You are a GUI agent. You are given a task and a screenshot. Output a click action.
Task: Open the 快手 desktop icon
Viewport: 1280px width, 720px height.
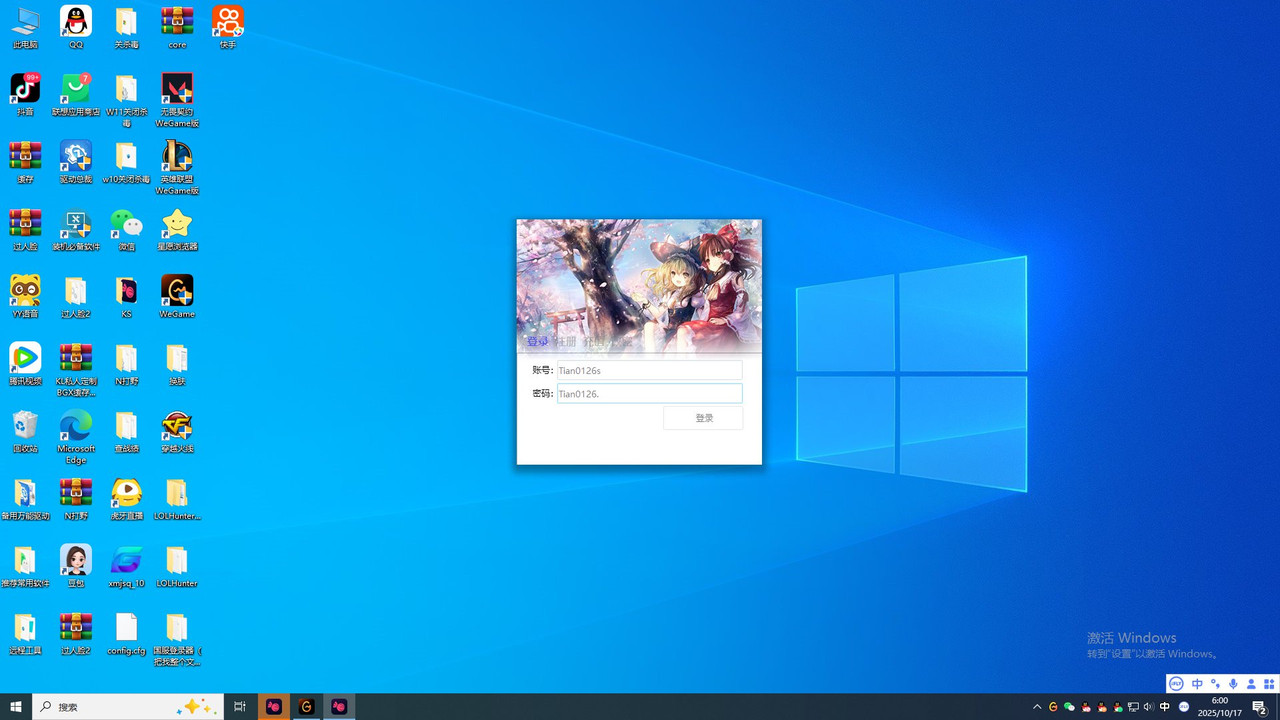pyautogui.click(x=228, y=27)
